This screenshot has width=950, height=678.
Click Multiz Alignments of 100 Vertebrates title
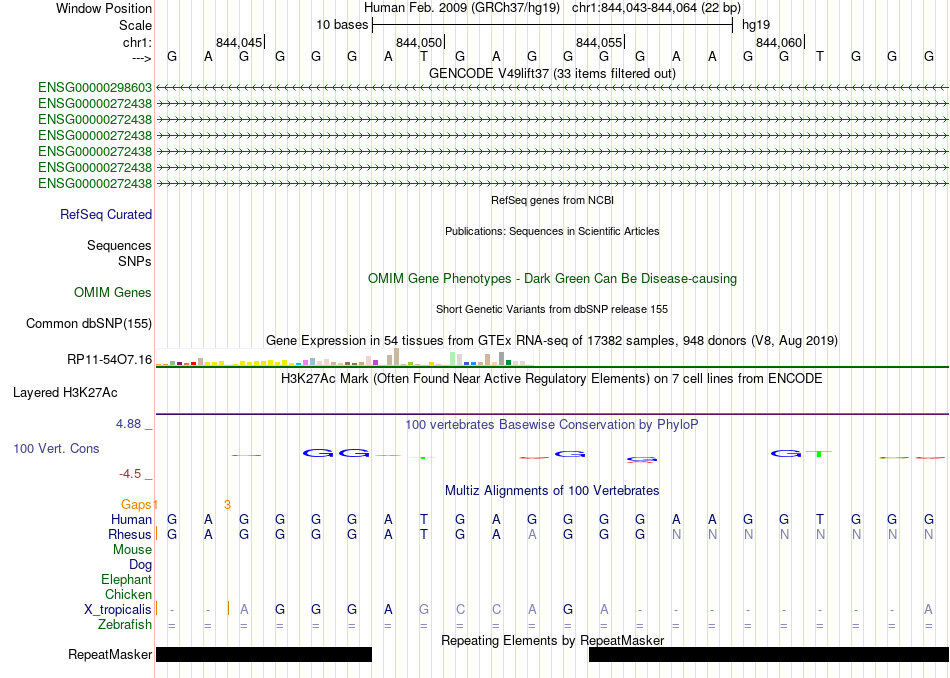(x=552, y=491)
